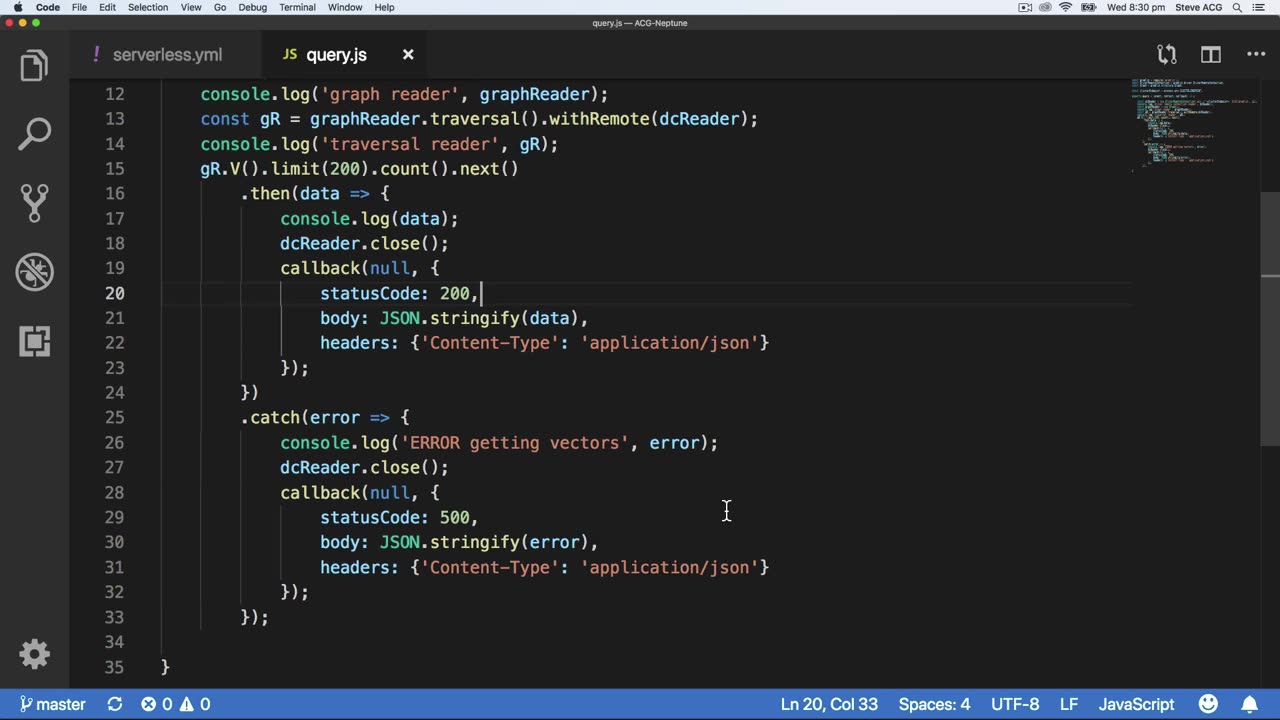The height and width of the screenshot is (720, 1280).
Task: Open the notifications bell
Action: 1250,704
